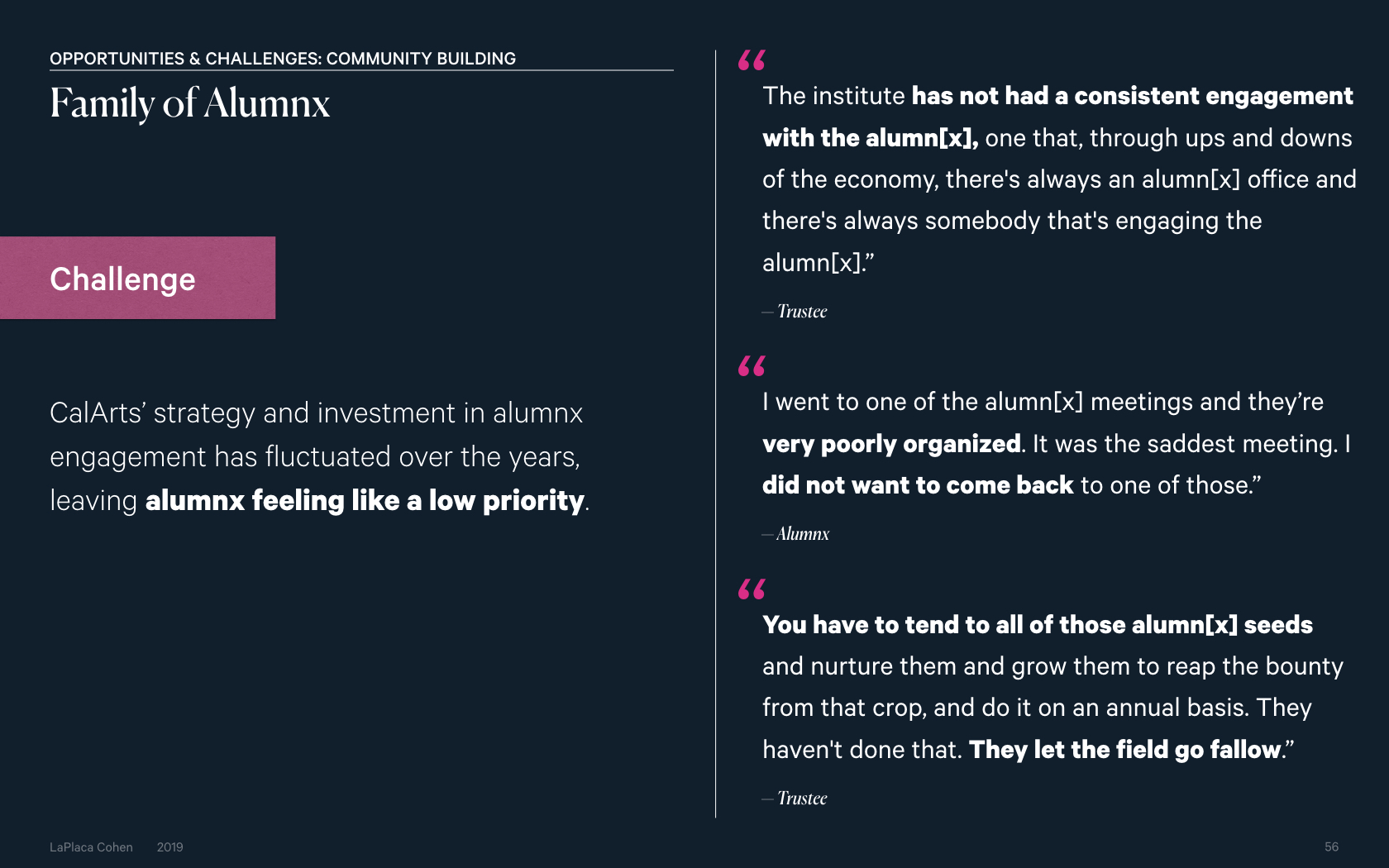This screenshot has width=1389, height=868.
Task: Click the second pink quotation mark icon
Action: pos(752,366)
